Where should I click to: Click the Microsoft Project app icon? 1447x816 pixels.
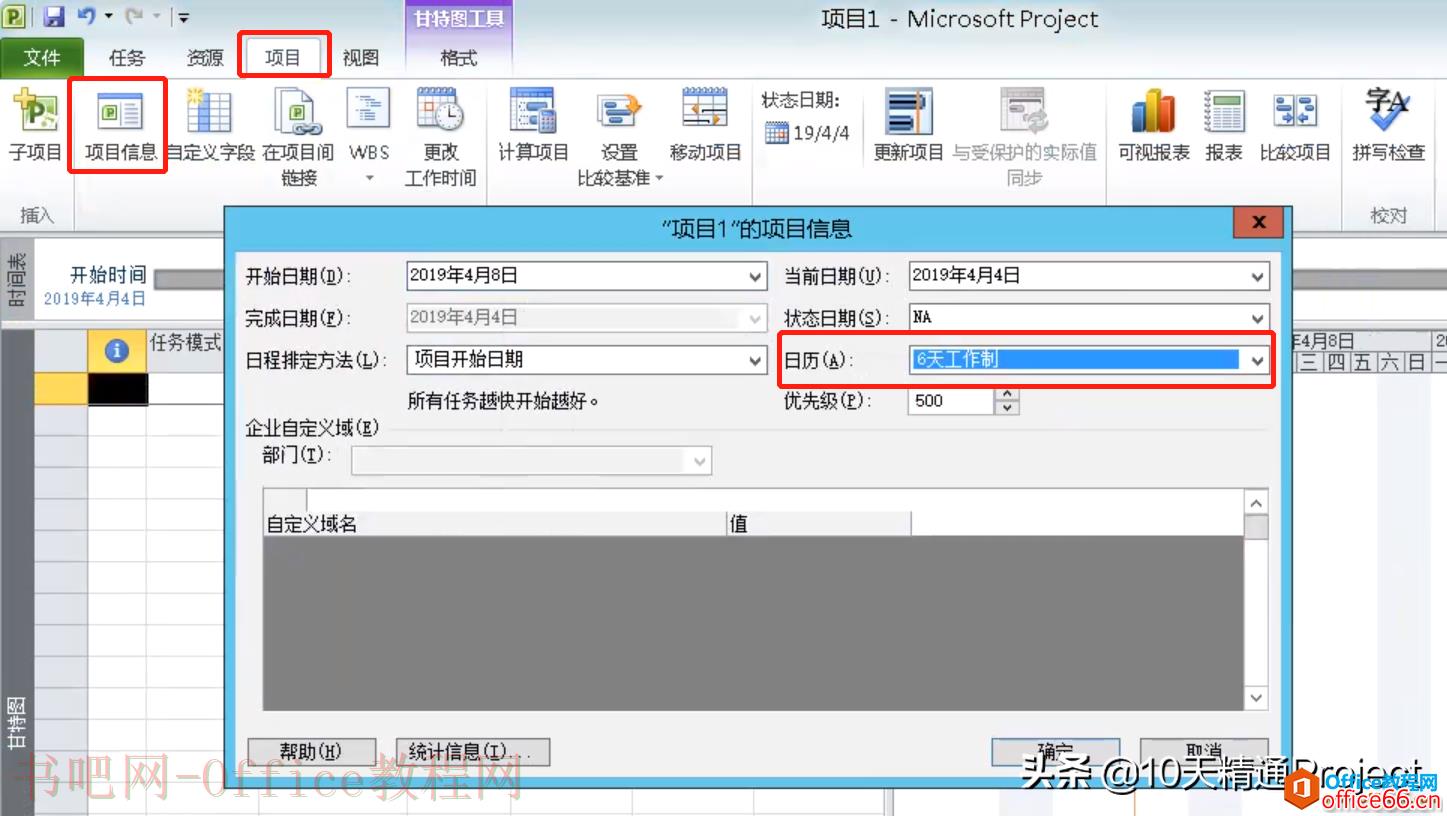point(15,17)
